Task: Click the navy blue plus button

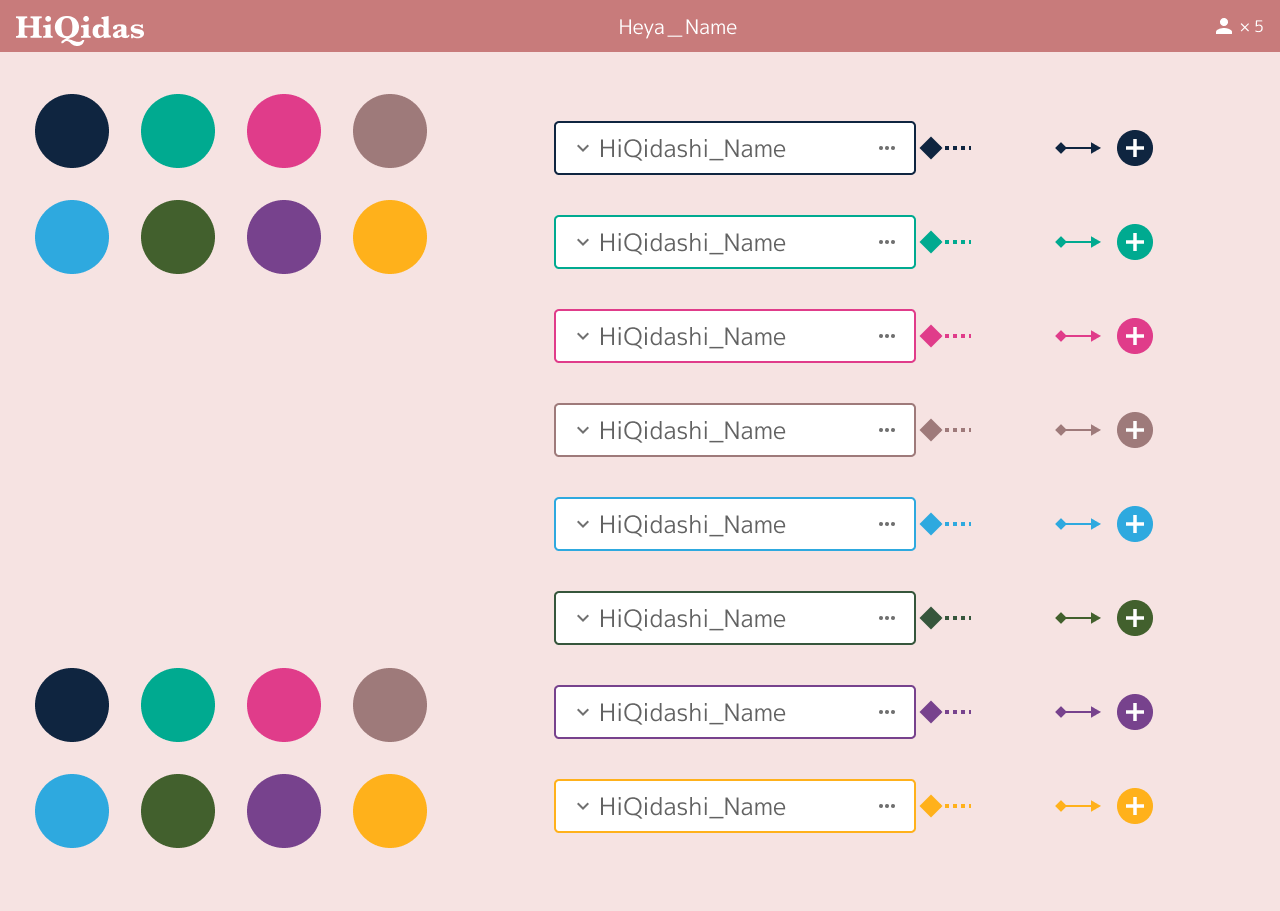Action: (1135, 148)
